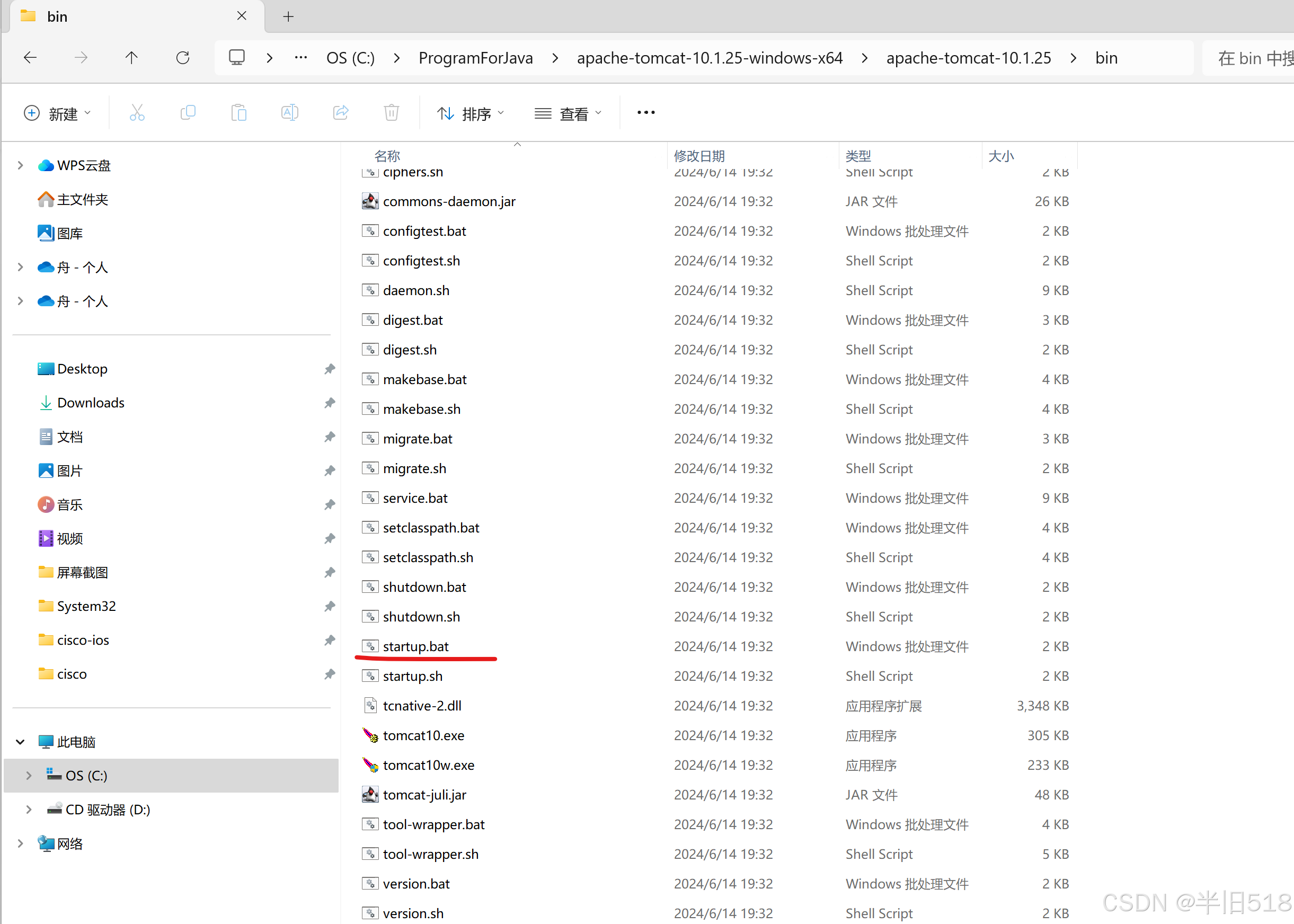This screenshot has width=1294, height=924.
Task: Click the search bin input field
Action: click(1248, 57)
